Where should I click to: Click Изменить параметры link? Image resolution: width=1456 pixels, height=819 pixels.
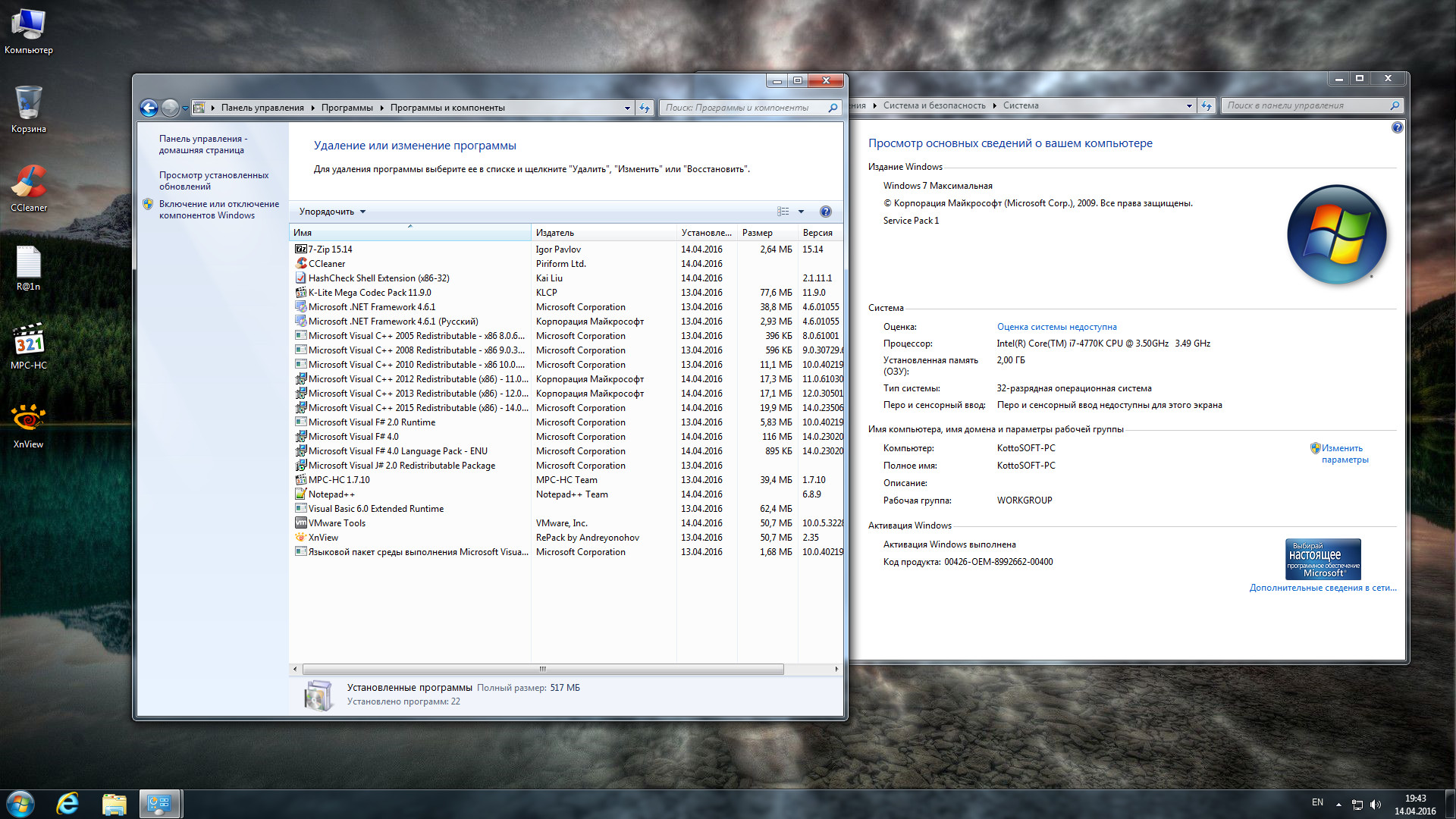pos(1344,453)
